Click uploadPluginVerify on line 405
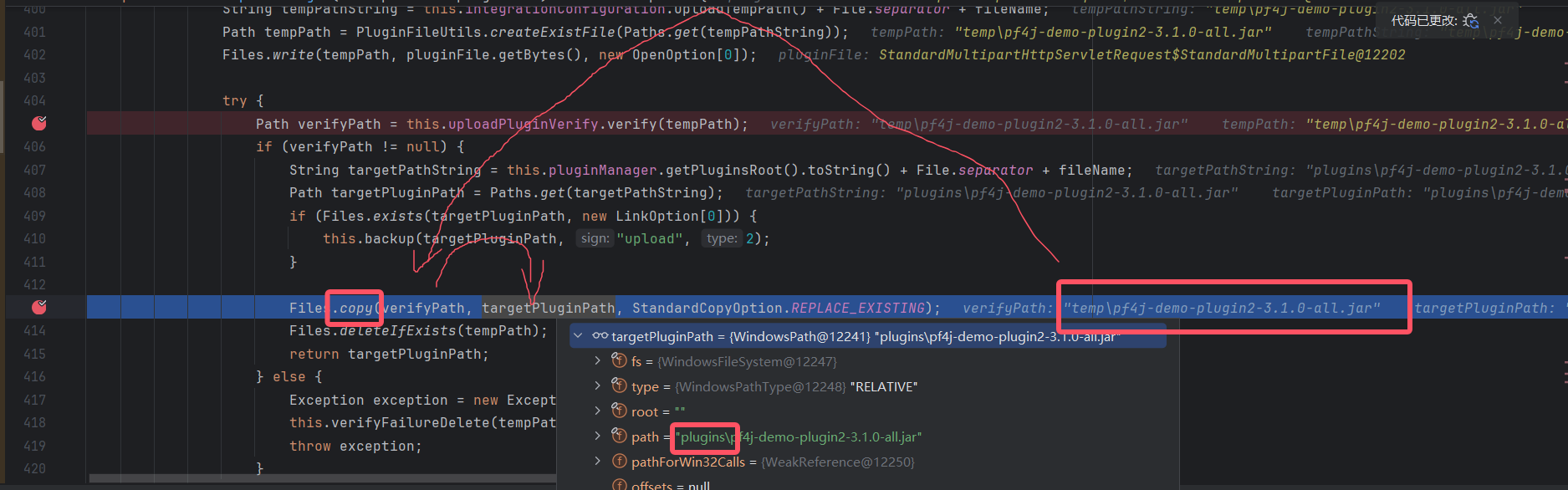 click(524, 124)
